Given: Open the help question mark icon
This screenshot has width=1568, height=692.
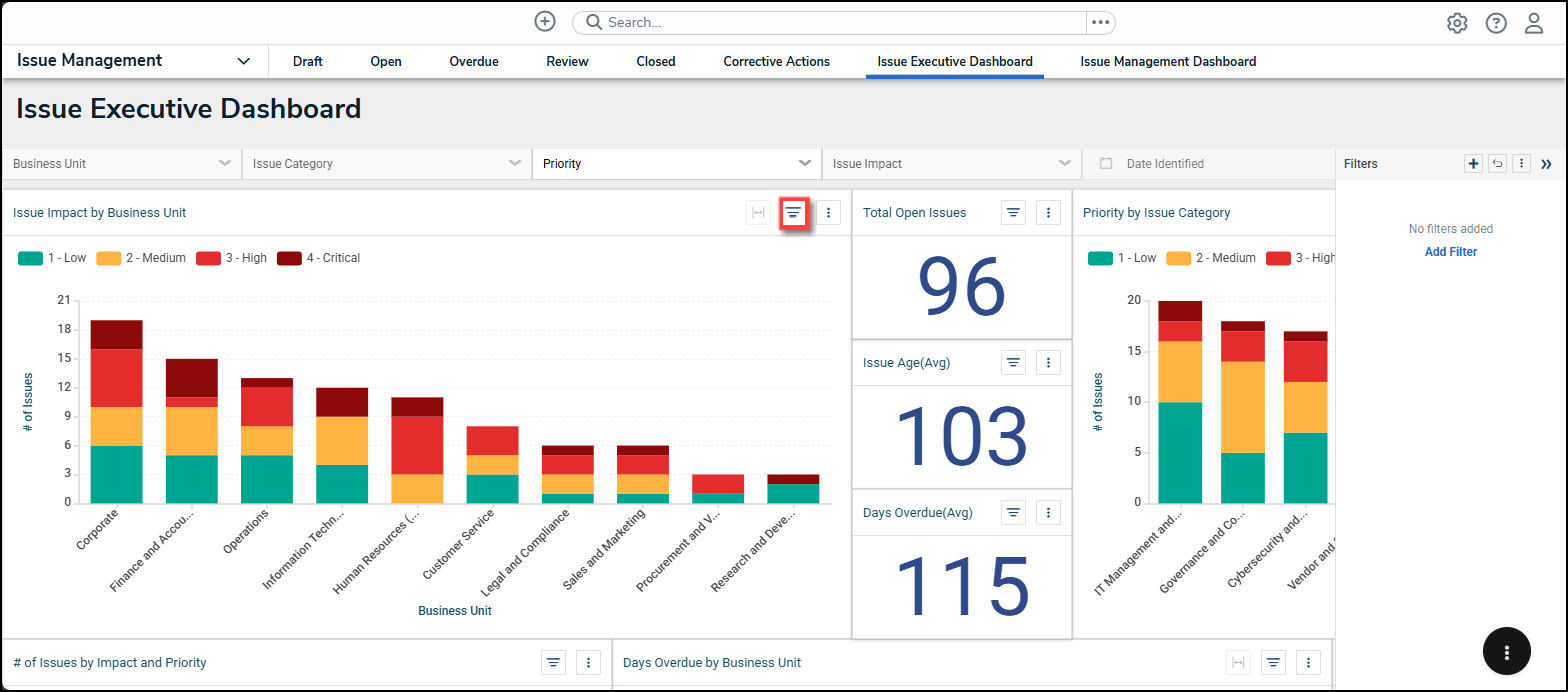Looking at the screenshot, I should (x=1496, y=23).
